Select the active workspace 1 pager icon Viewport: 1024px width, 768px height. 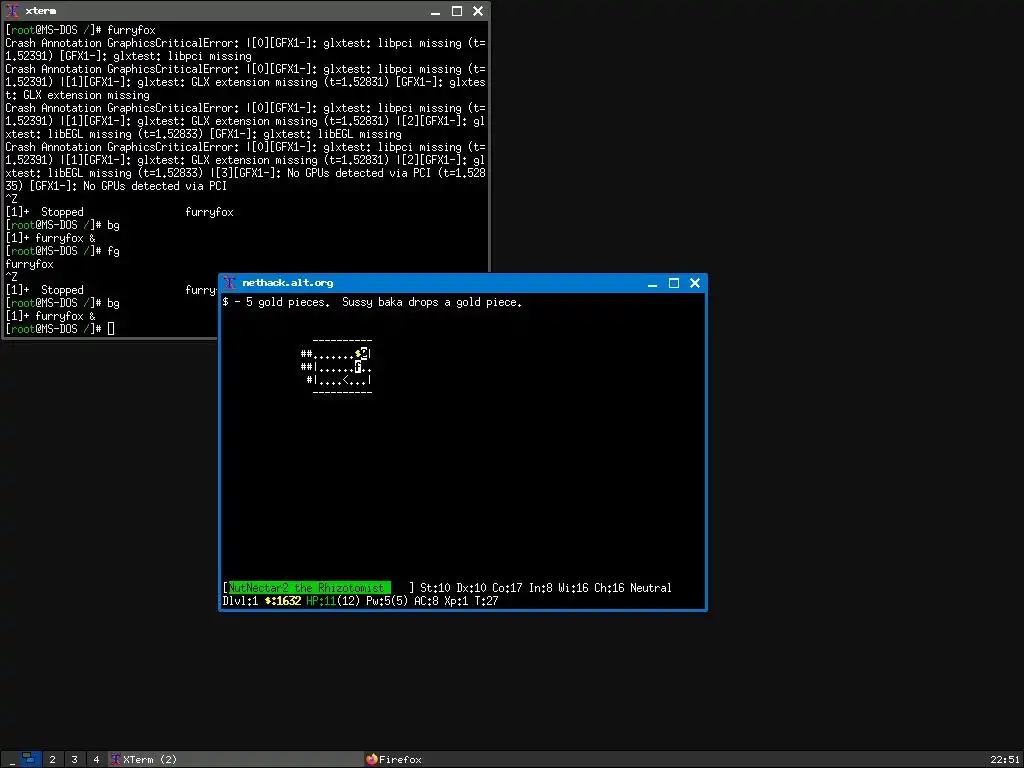tap(30, 760)
